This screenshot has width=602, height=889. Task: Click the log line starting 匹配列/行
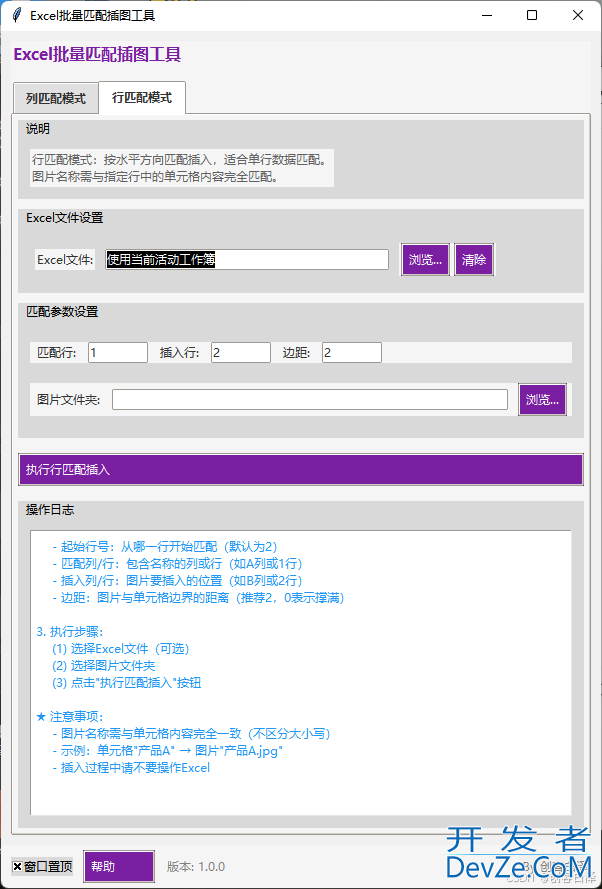point(177,564)
